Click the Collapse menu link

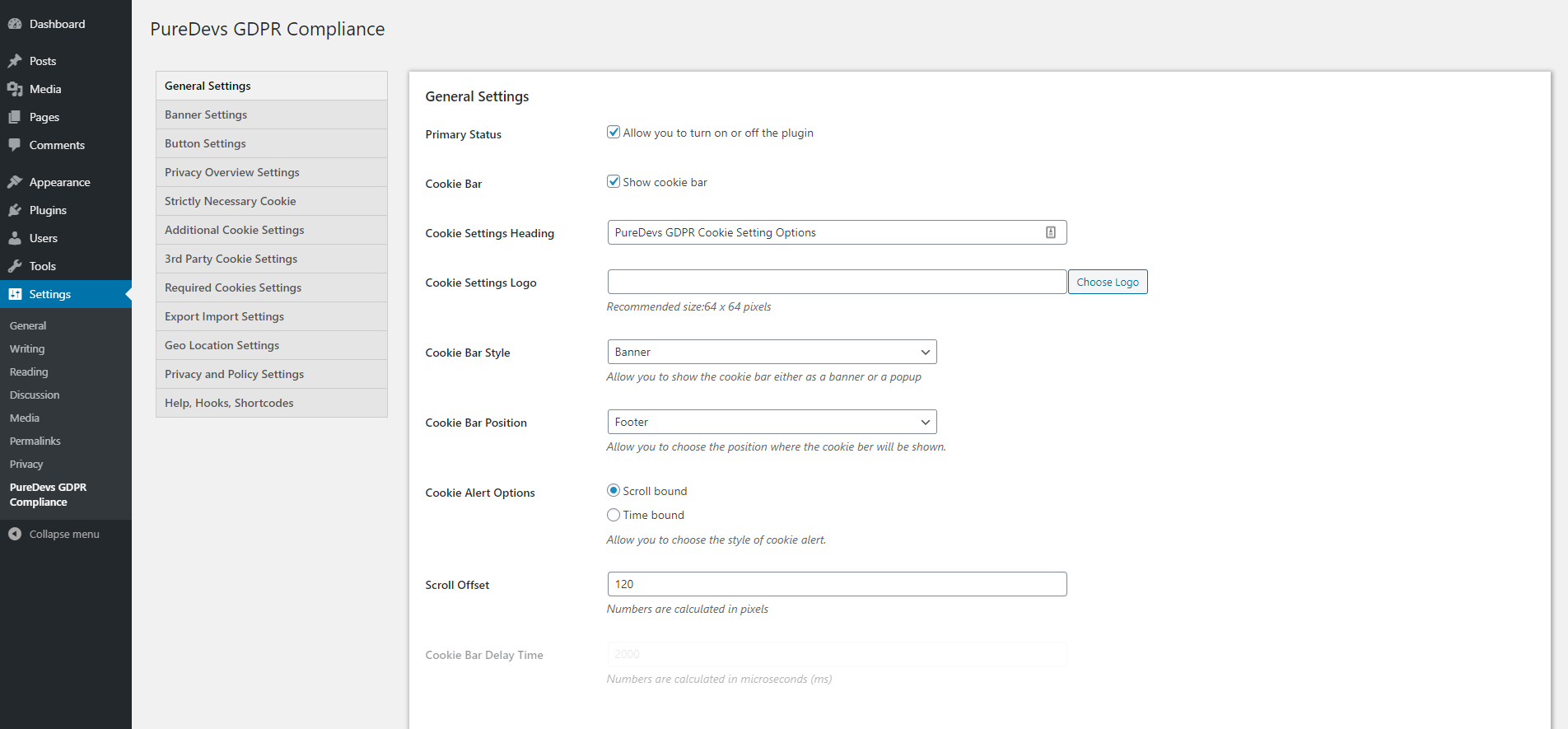pyautogui.click(x=66, y=534)
